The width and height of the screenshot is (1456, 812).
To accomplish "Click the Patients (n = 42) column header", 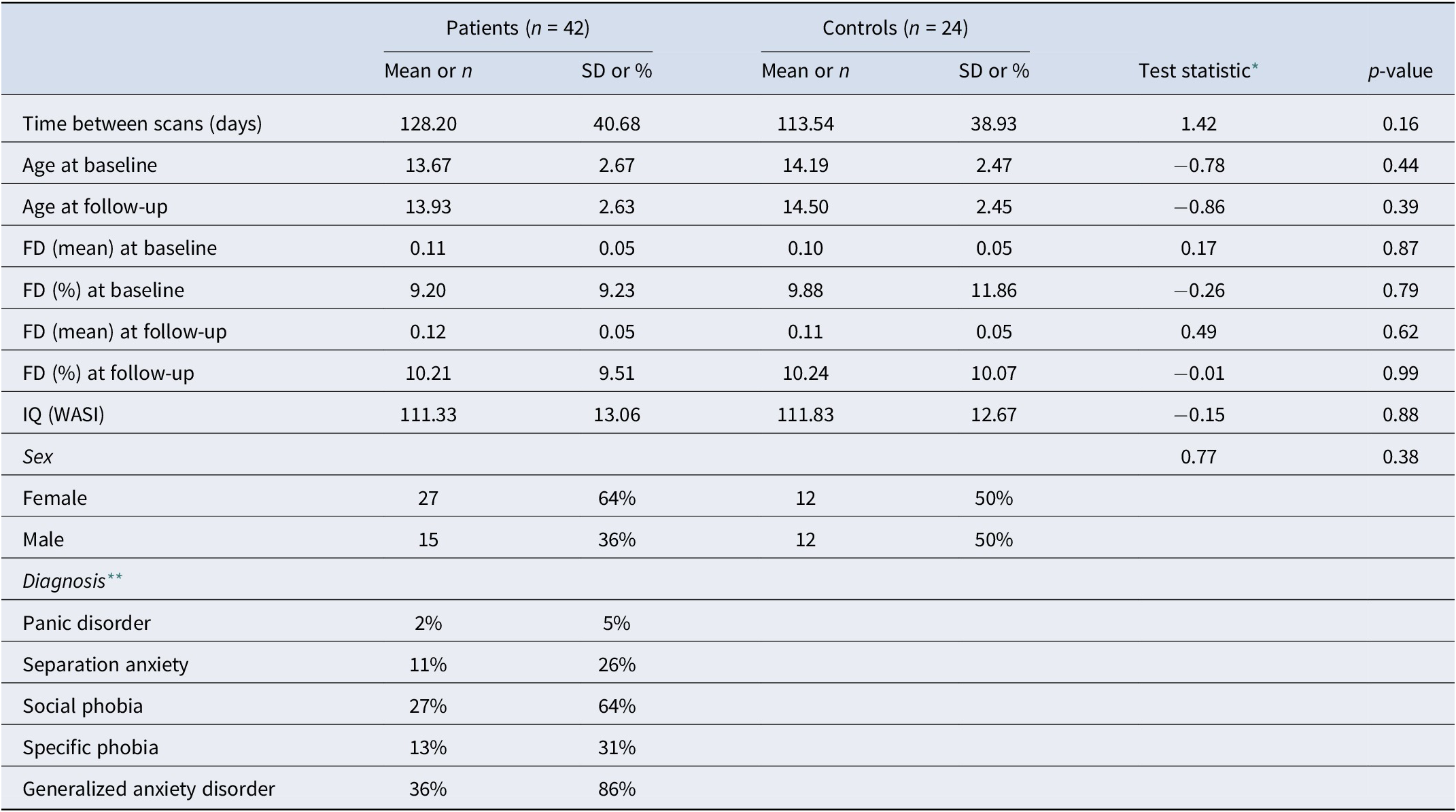I will click(x=517, y=28).
